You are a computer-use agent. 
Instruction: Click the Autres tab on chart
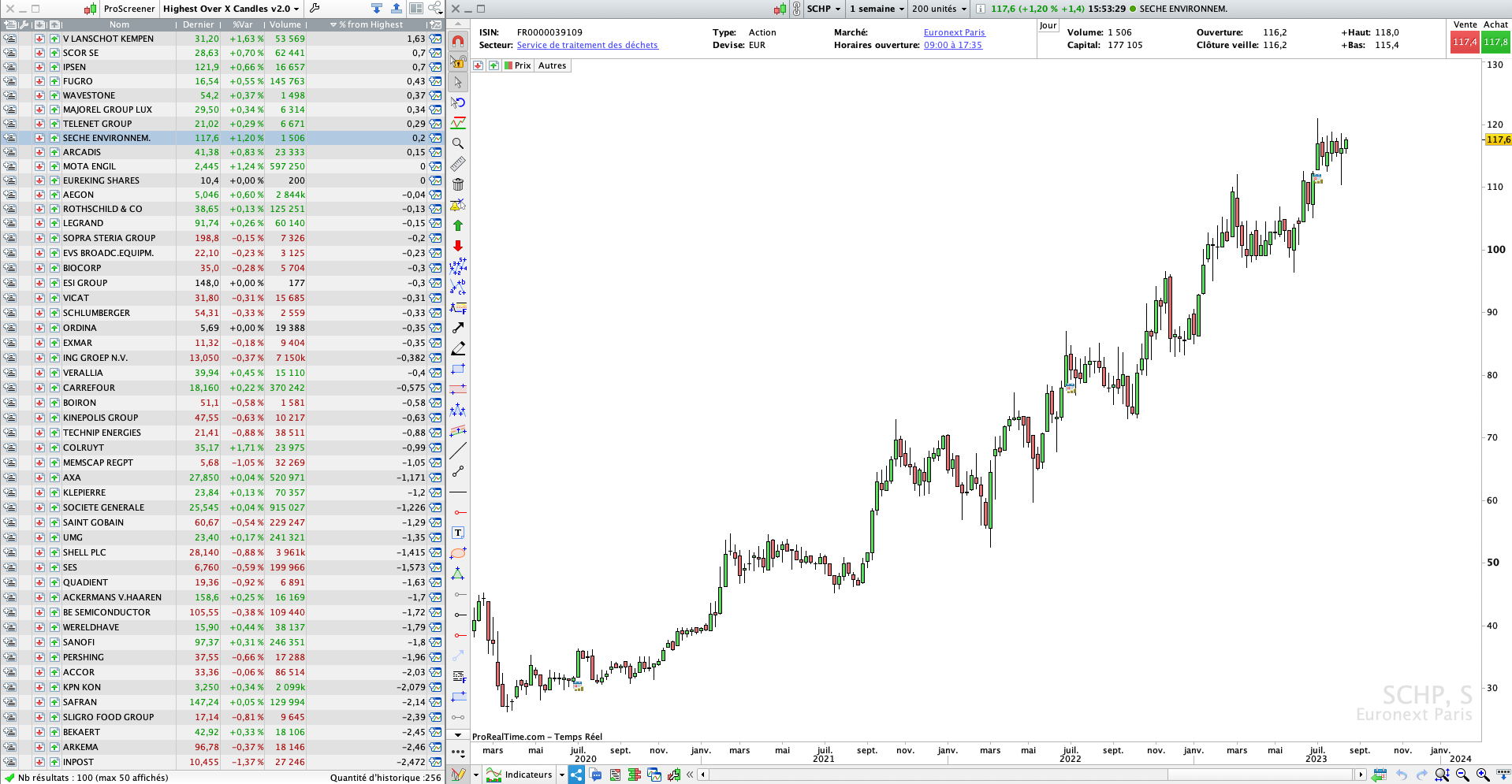(552, 65)
